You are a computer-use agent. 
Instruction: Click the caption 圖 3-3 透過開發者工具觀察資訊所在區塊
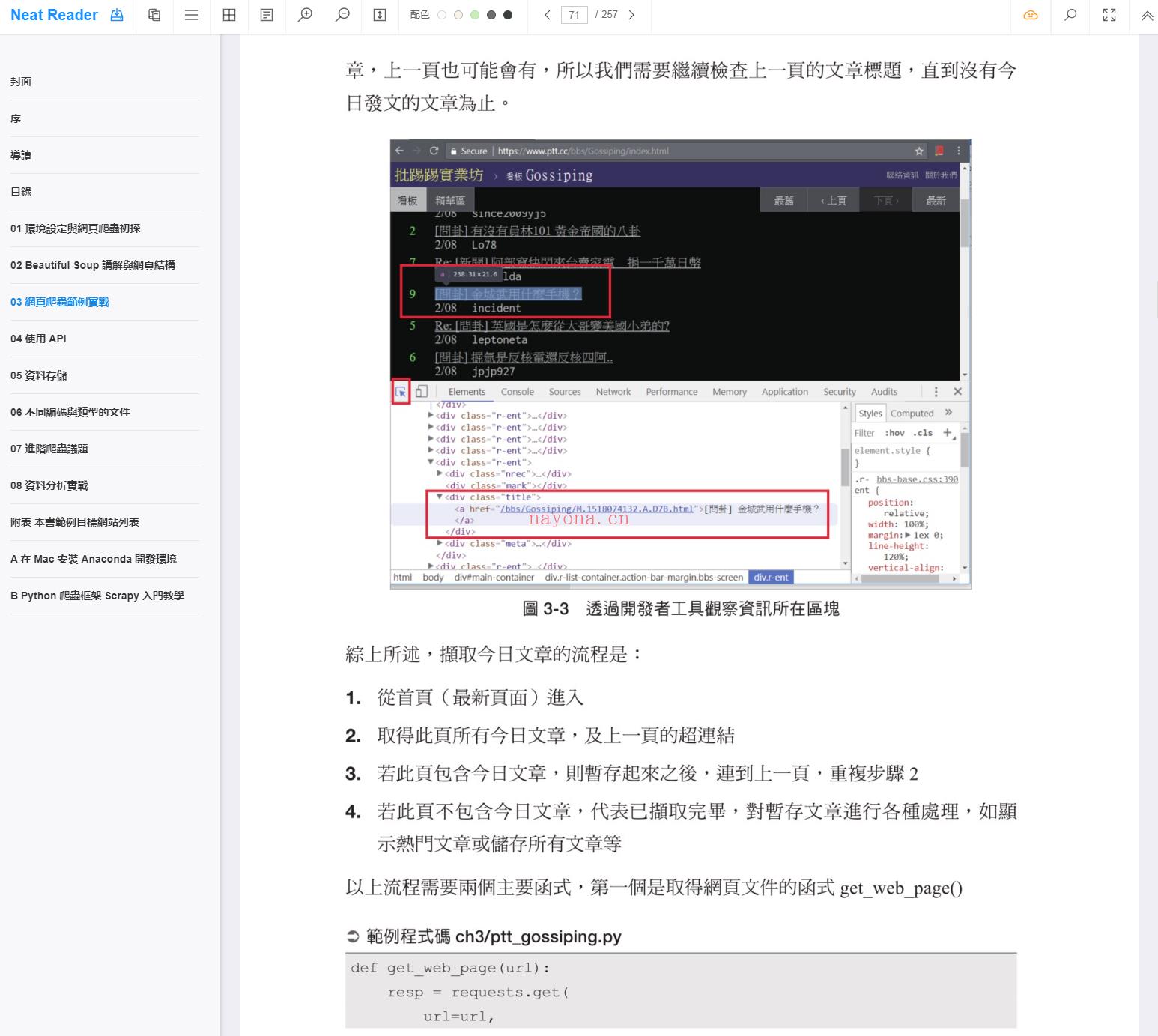681,609
